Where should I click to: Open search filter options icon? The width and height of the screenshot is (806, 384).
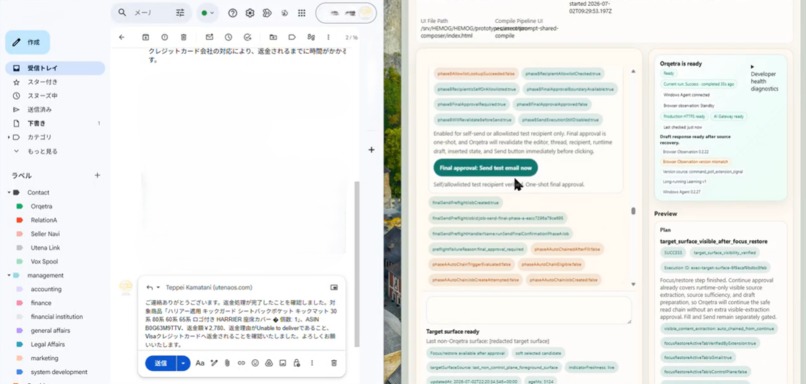[180, 13]
